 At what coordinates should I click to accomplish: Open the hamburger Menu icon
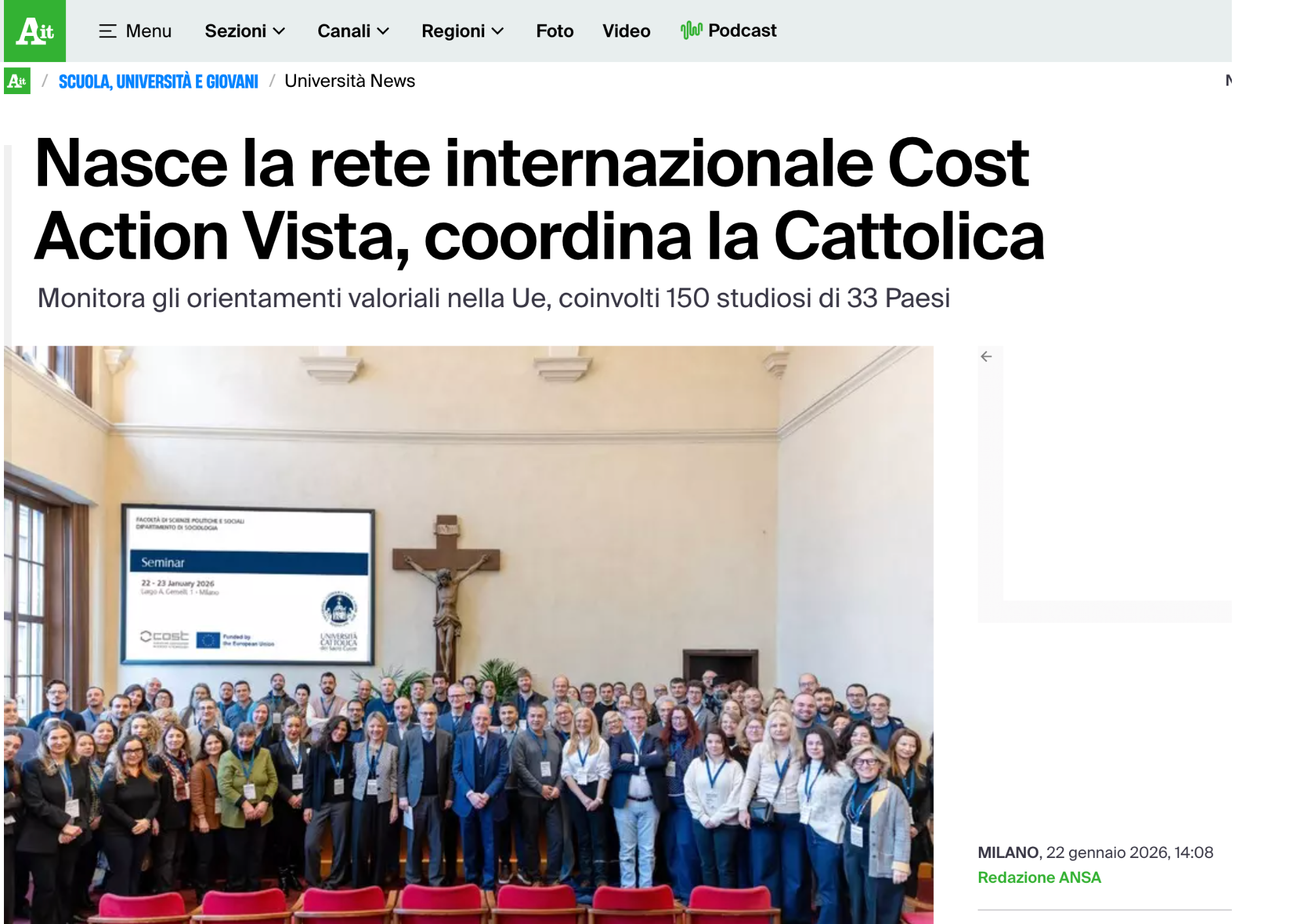108,31
